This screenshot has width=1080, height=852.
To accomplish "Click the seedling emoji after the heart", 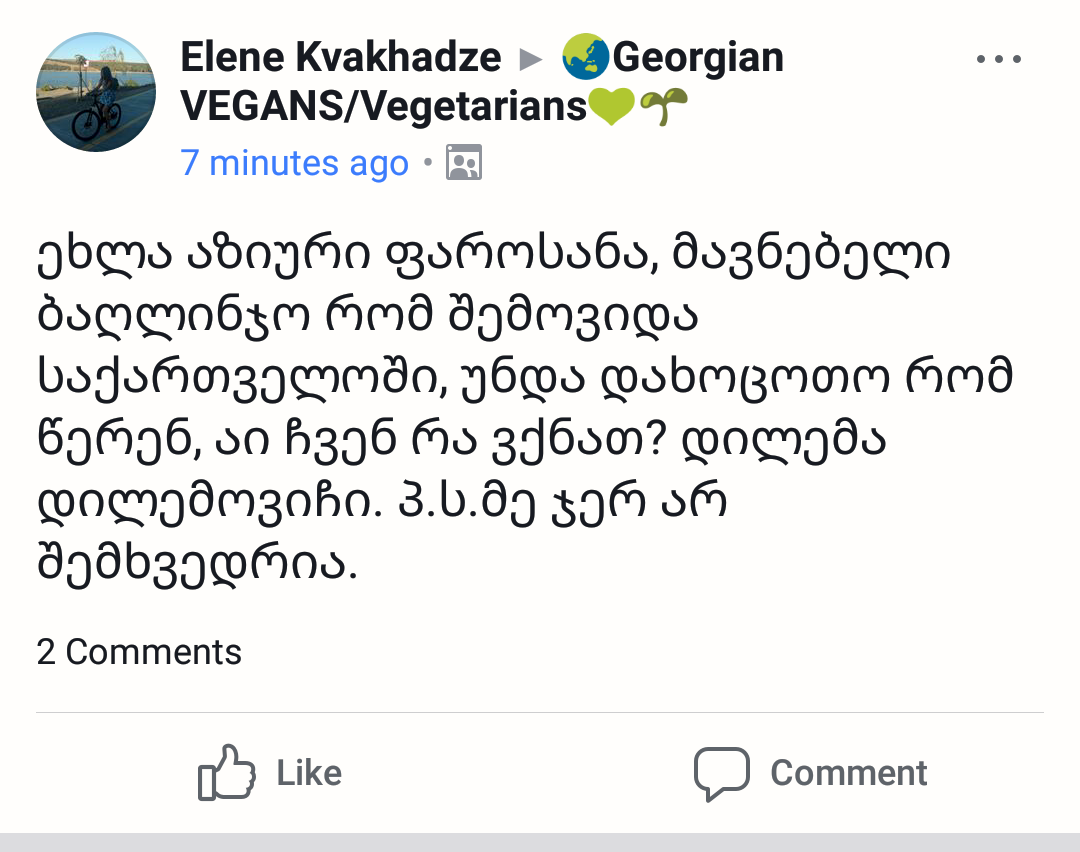I will pyautogui.click(x=663, y=107).
